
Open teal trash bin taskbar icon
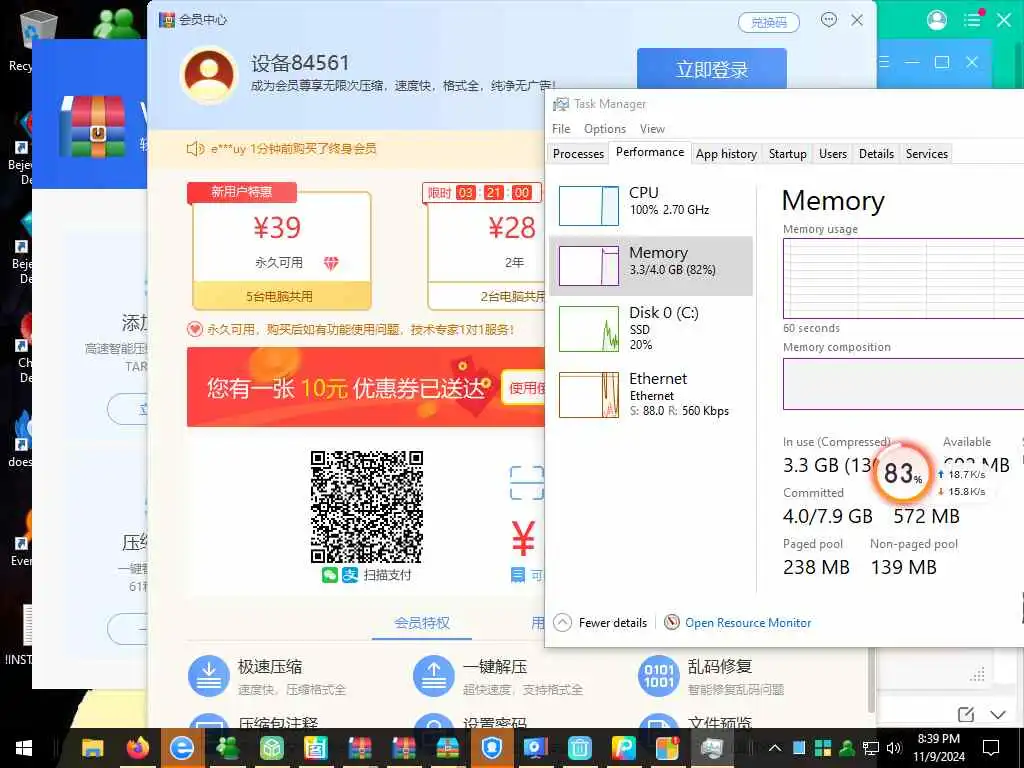pos(579,748)
